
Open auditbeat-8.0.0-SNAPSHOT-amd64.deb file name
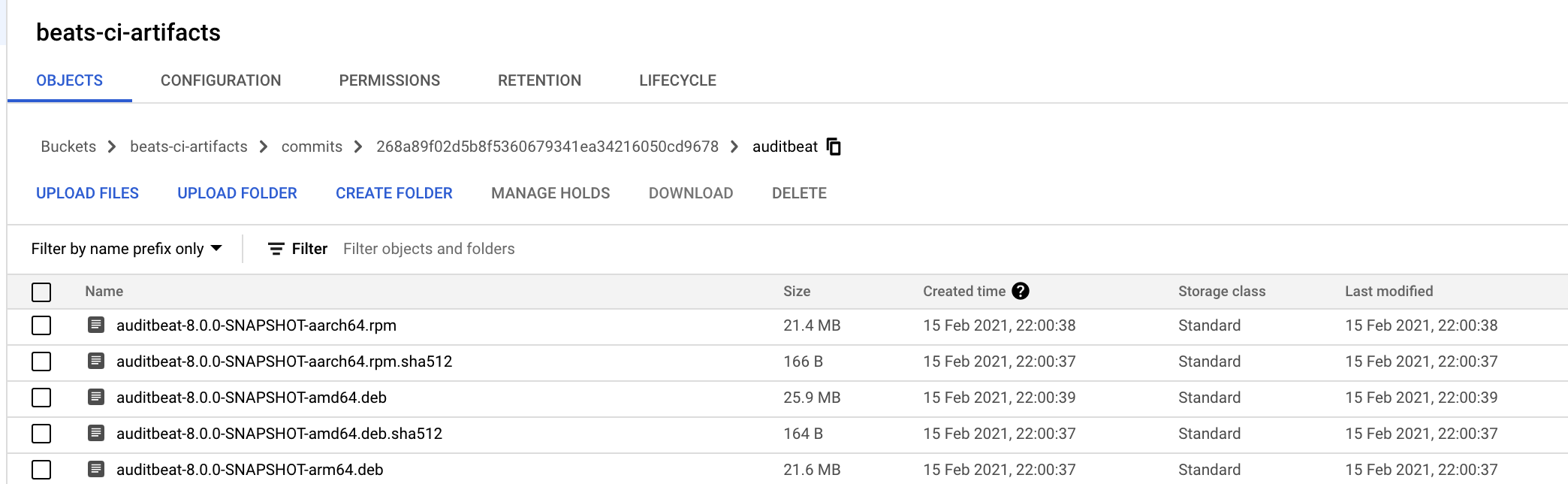(x=252, y=398)
